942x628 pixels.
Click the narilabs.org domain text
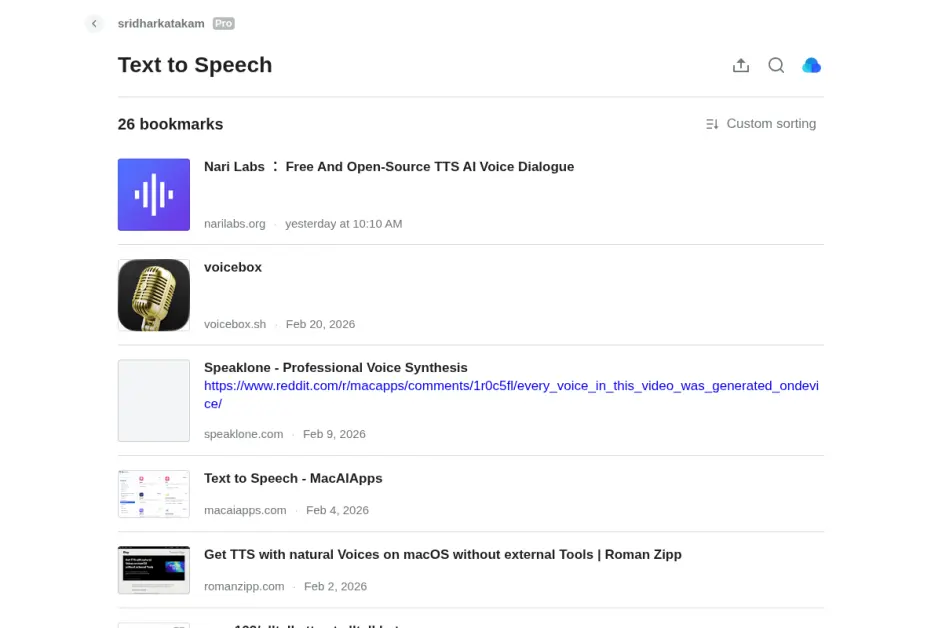235,224
